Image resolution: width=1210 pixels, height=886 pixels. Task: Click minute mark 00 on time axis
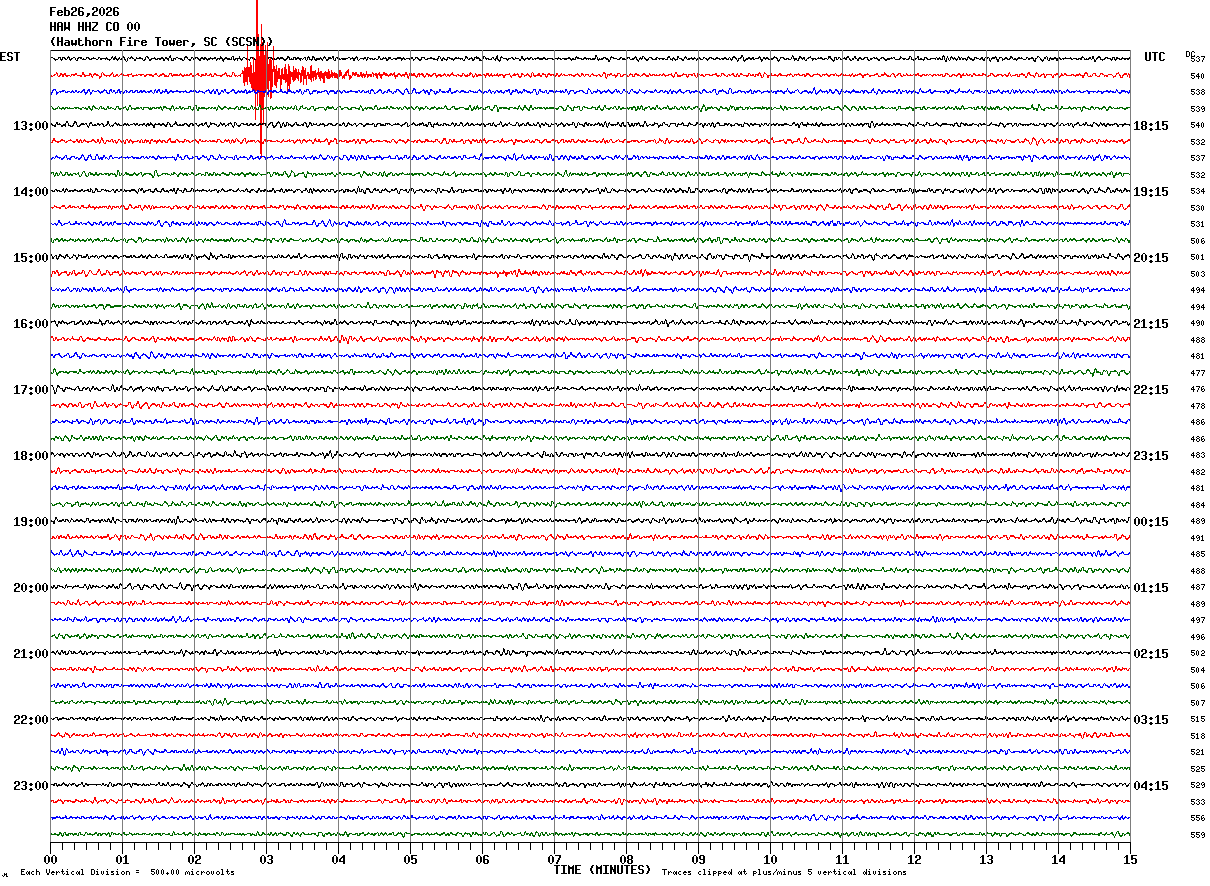click(51, 859)
